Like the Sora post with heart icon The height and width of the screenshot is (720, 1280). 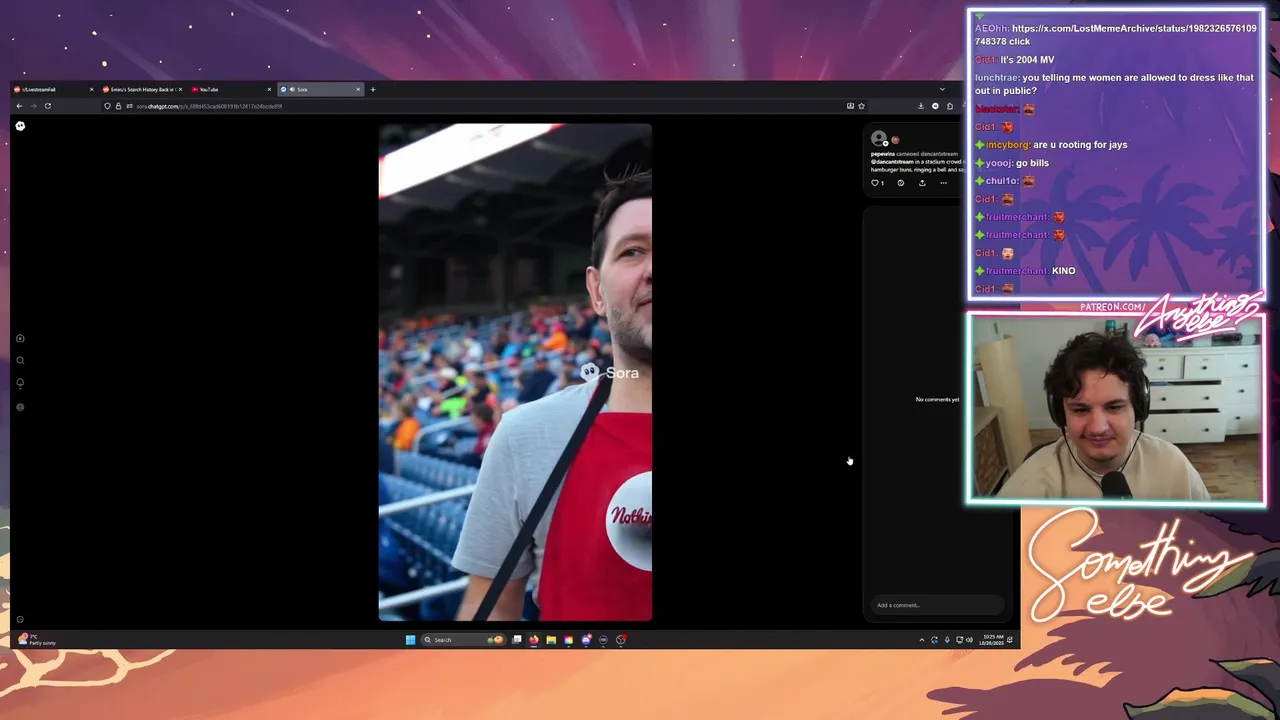click(x=875, y=183)
